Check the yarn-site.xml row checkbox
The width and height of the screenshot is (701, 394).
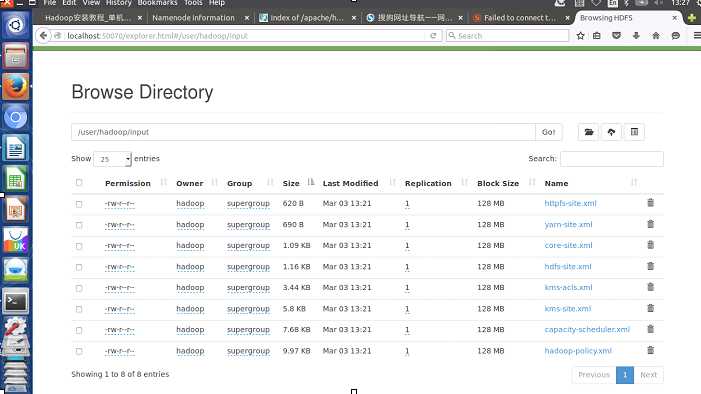point(79,225)
